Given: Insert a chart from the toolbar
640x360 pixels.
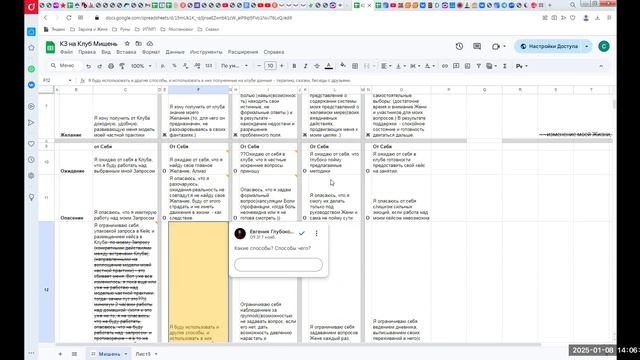Looking at the screenshot, I should coord(467,66).
